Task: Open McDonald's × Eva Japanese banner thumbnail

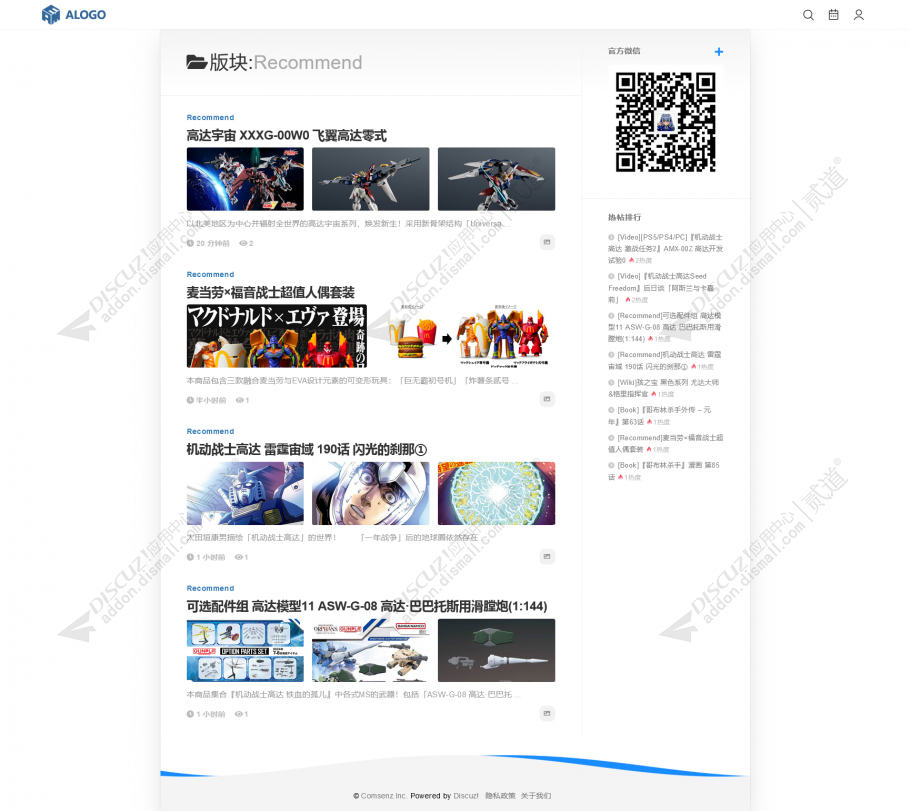Action: point(277,336)
